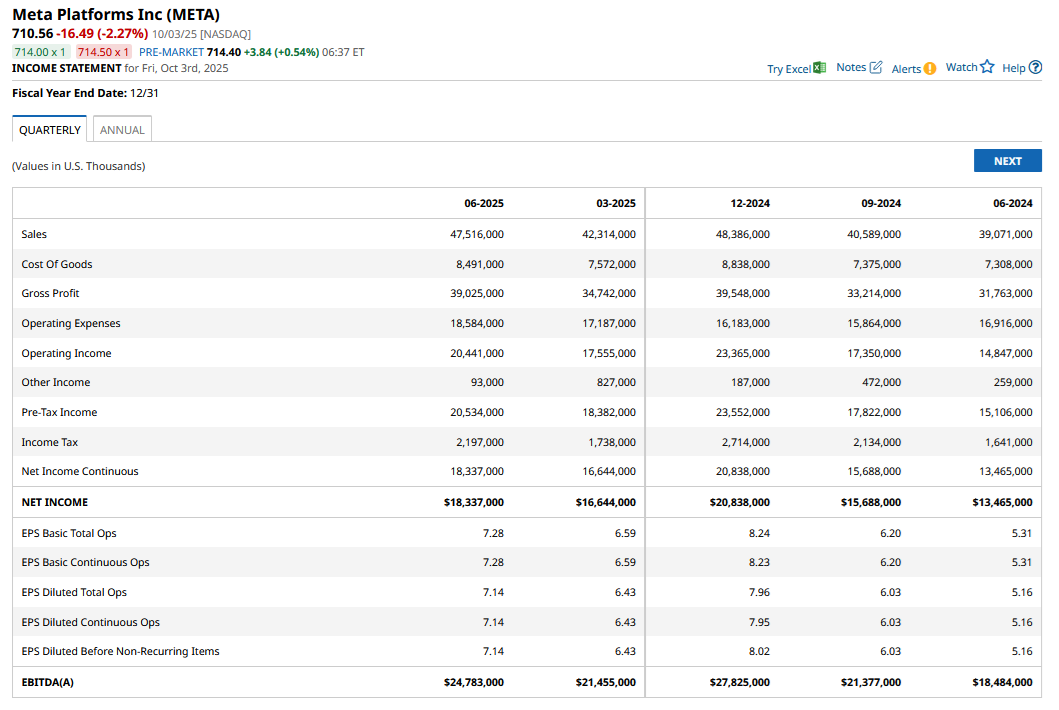1059x710 pixels.
Task: Open the Notes link text
Action: coord(850,67)
